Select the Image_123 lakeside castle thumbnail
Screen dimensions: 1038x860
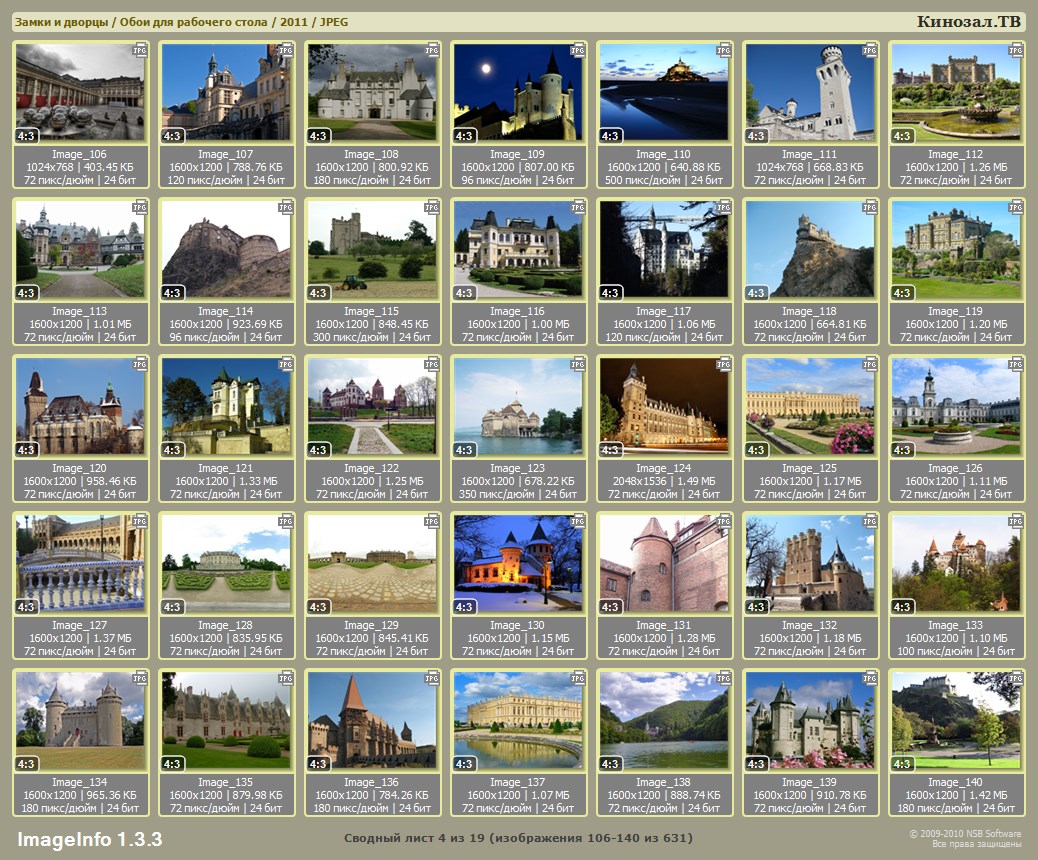pyautogui.click(x=518, y=408)
